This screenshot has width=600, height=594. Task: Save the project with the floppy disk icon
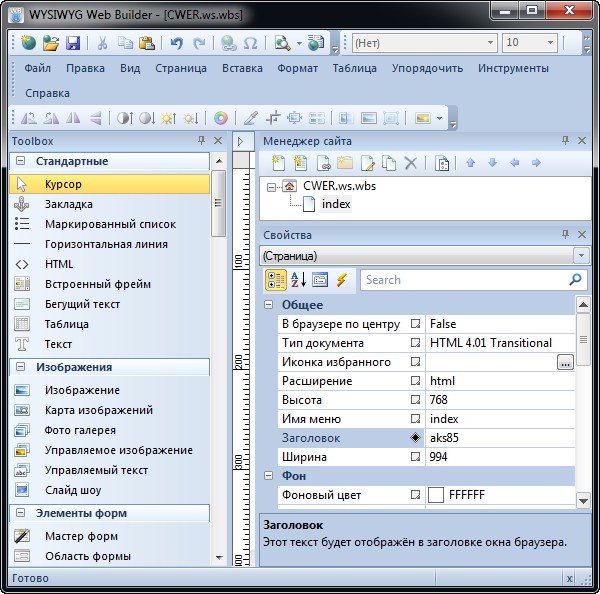point(73,43)
